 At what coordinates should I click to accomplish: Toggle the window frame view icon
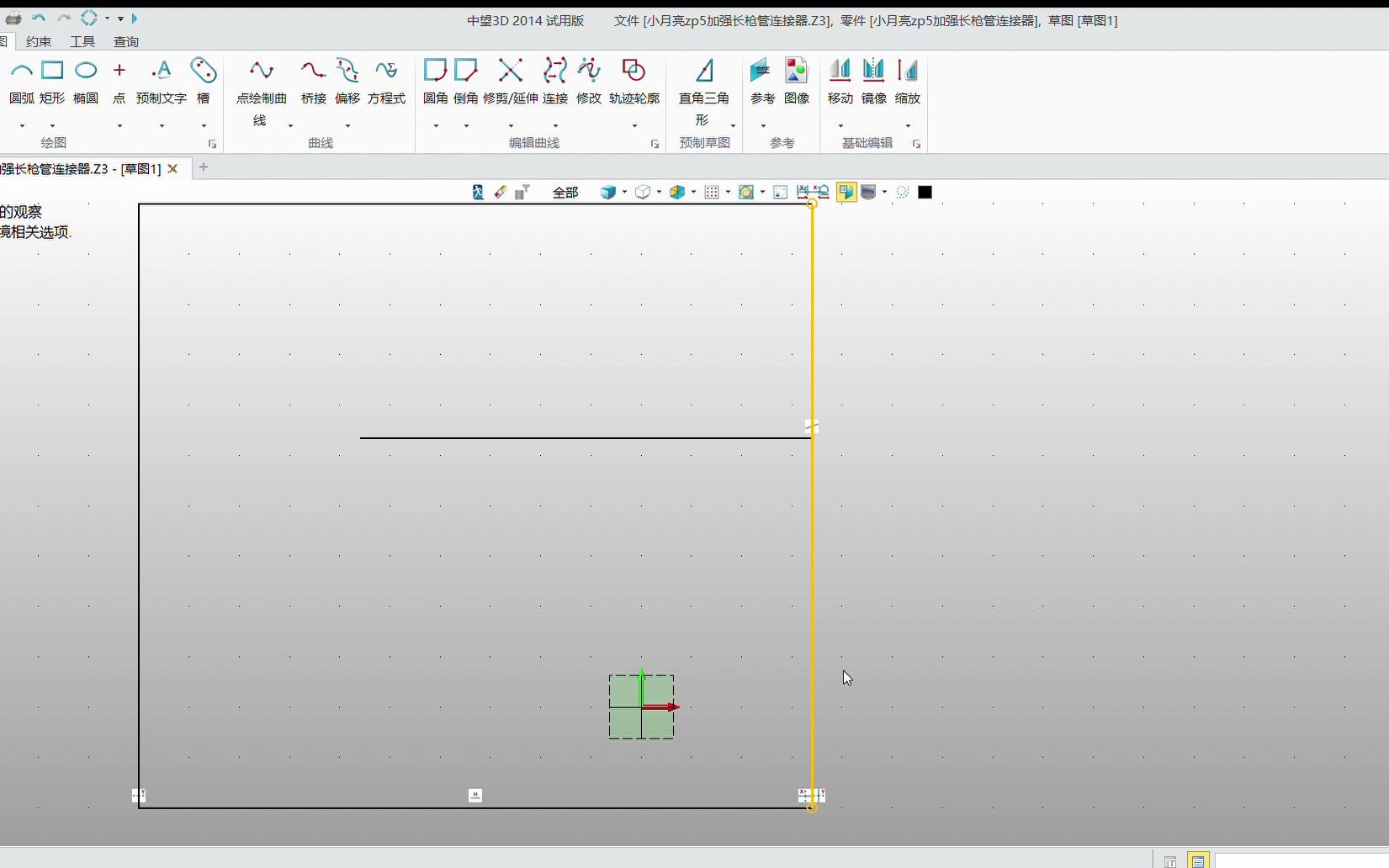coord(781,192)
